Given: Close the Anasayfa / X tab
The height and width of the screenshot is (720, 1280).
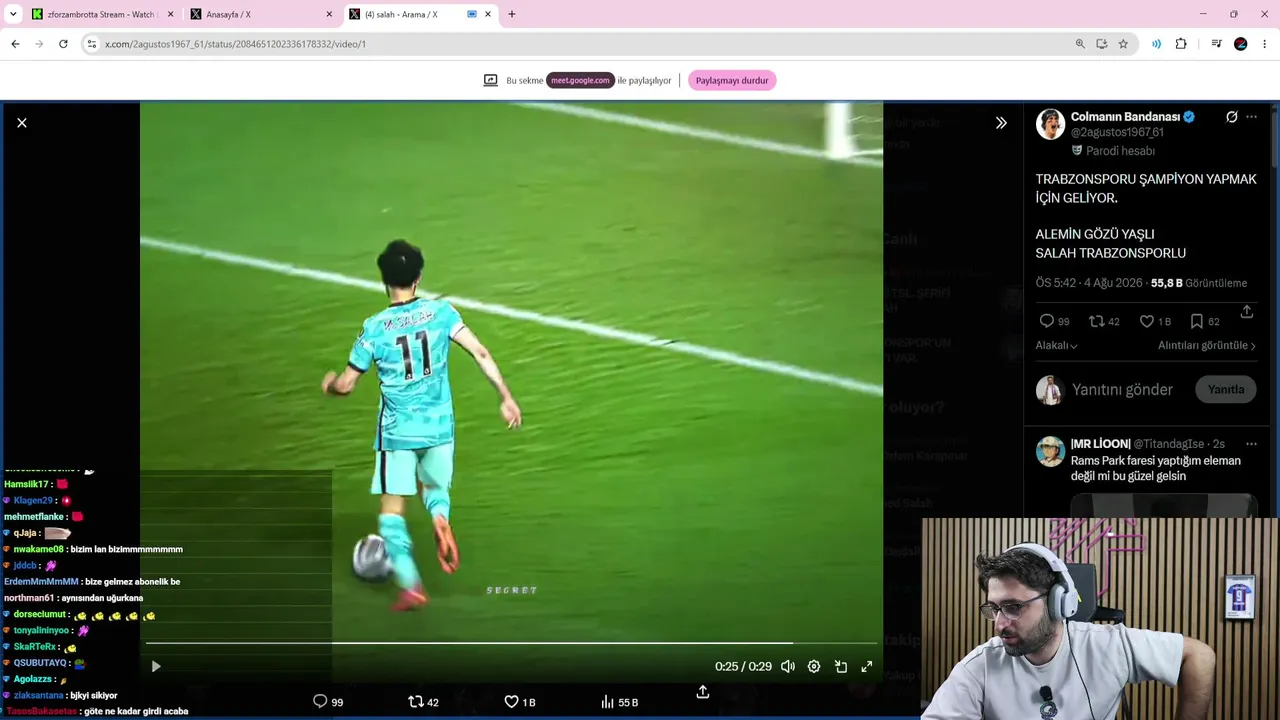Looking at the screenshot, I should click(x=329, y=14).
